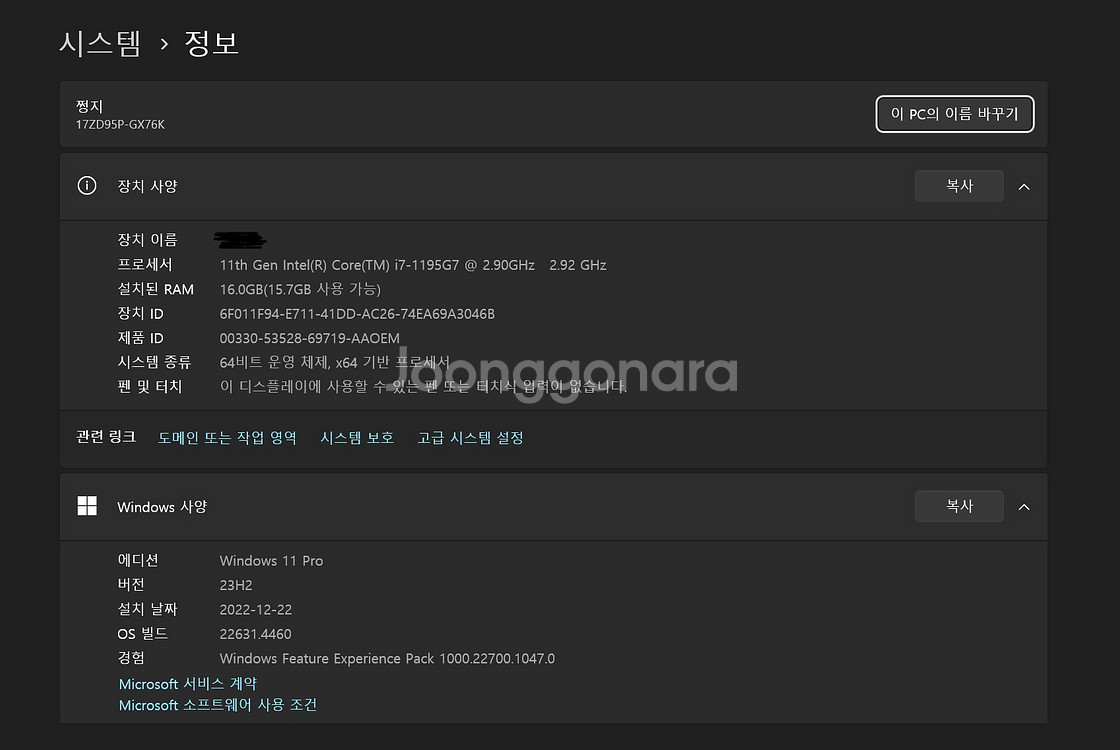The image size is (1120, 750).
Task: Copy Windows specifications with 복사 button
Action: (x=959, y=506)
